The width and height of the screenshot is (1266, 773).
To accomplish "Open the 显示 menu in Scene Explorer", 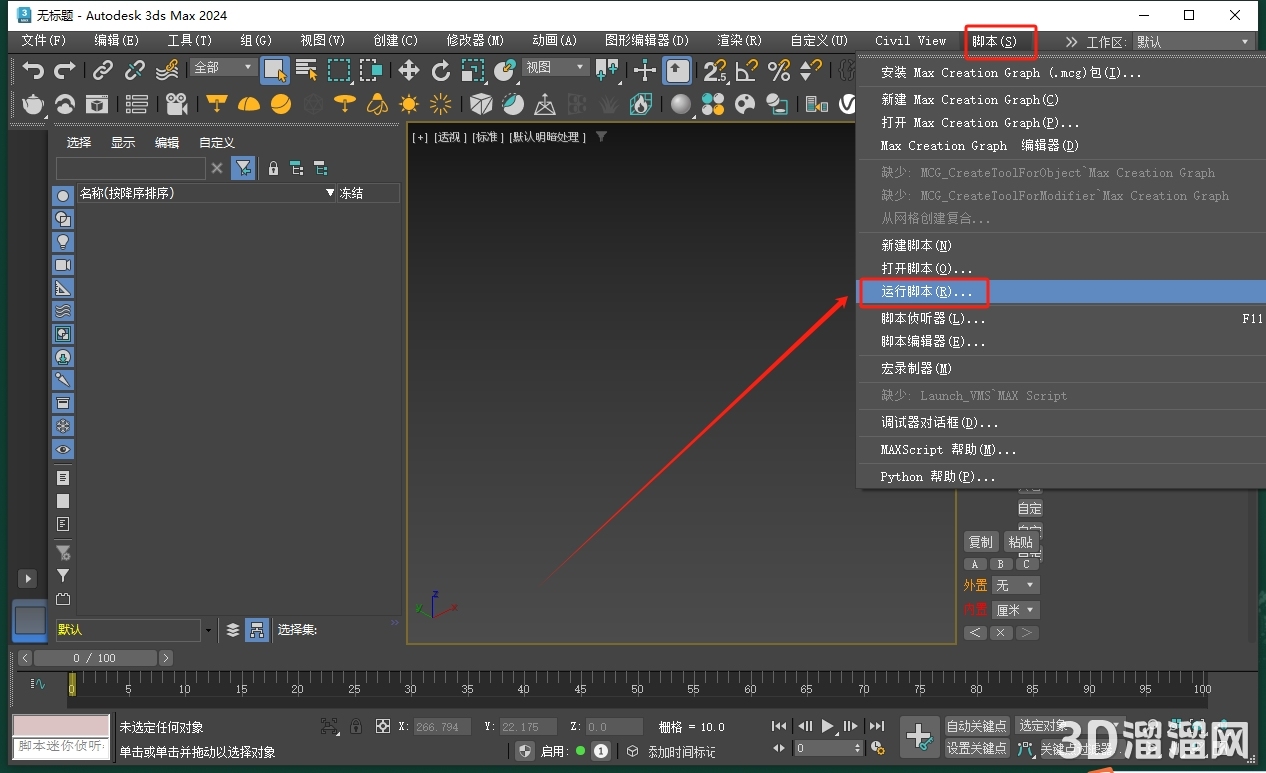I will 123,143.
